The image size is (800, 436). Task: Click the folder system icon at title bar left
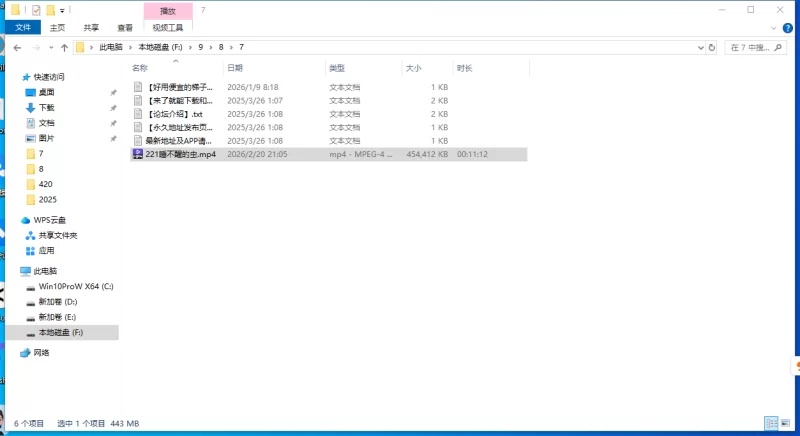15,10
